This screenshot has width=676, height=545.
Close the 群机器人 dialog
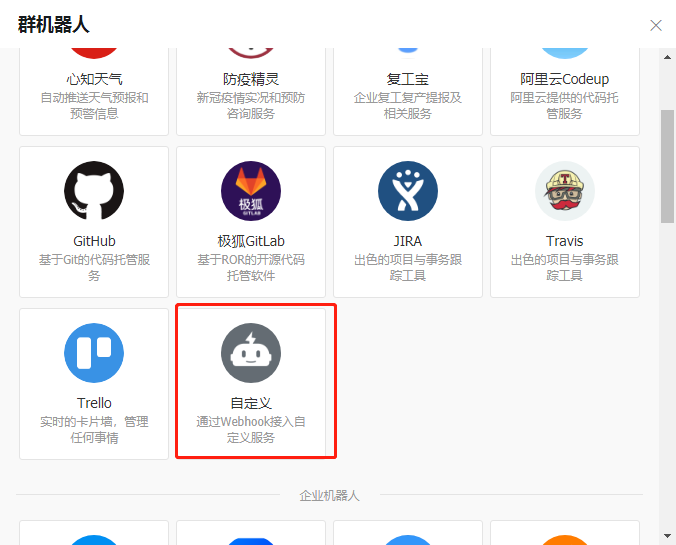656,25
